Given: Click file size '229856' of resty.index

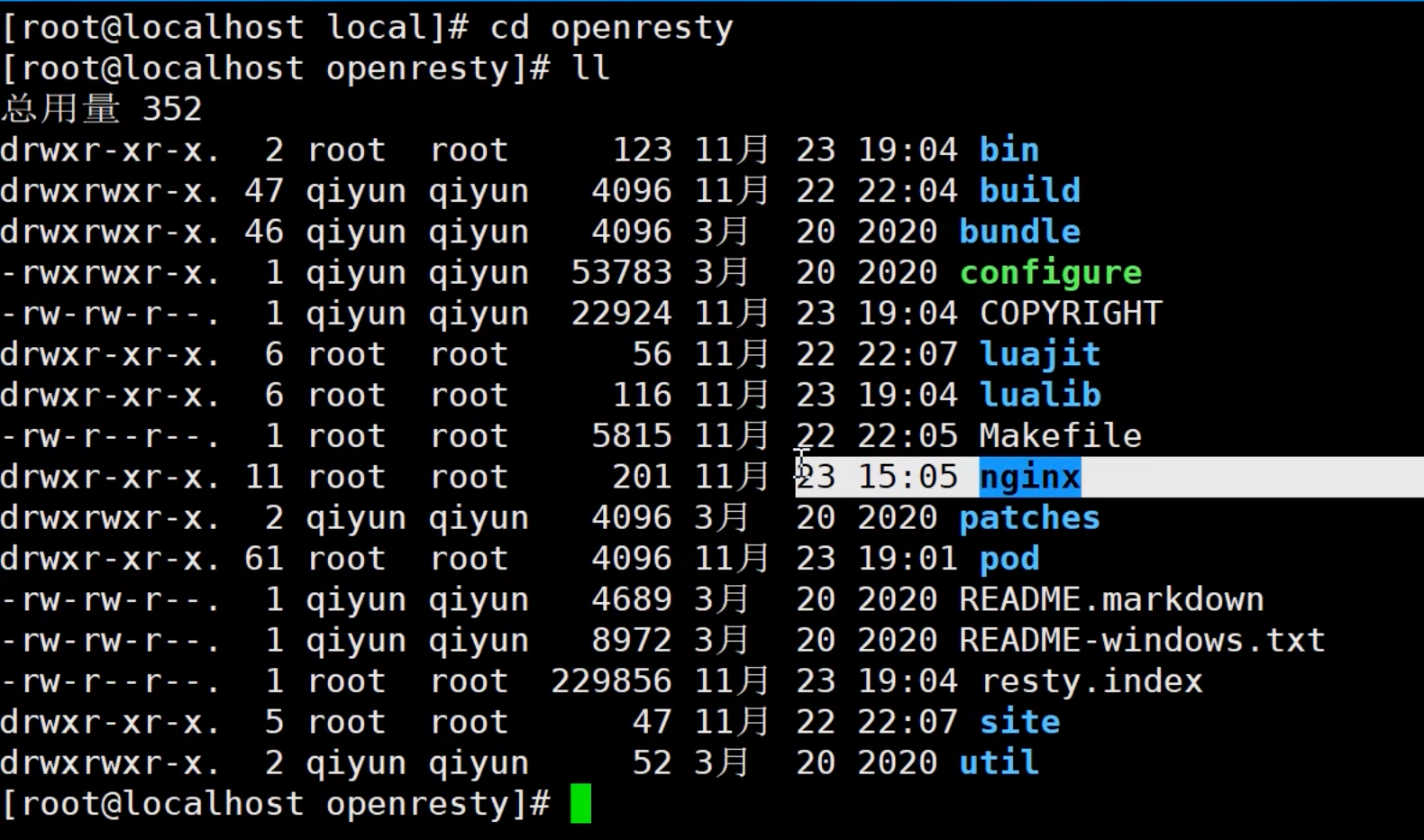Looking at the screenshot, I should point(611,681).
